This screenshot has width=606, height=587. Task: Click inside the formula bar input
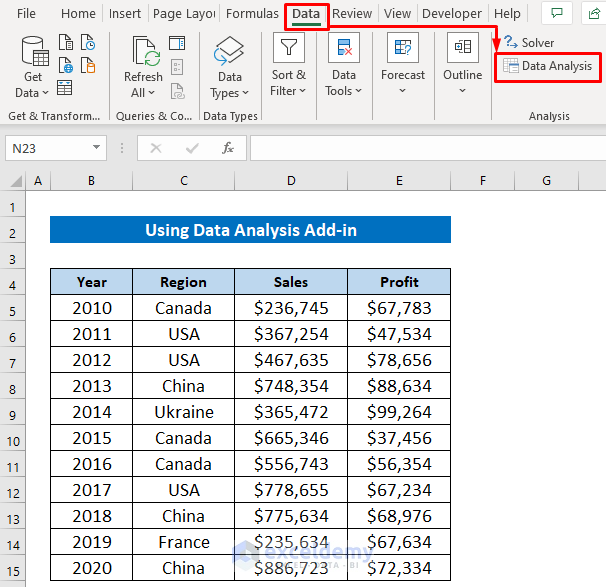coord(428,148)
